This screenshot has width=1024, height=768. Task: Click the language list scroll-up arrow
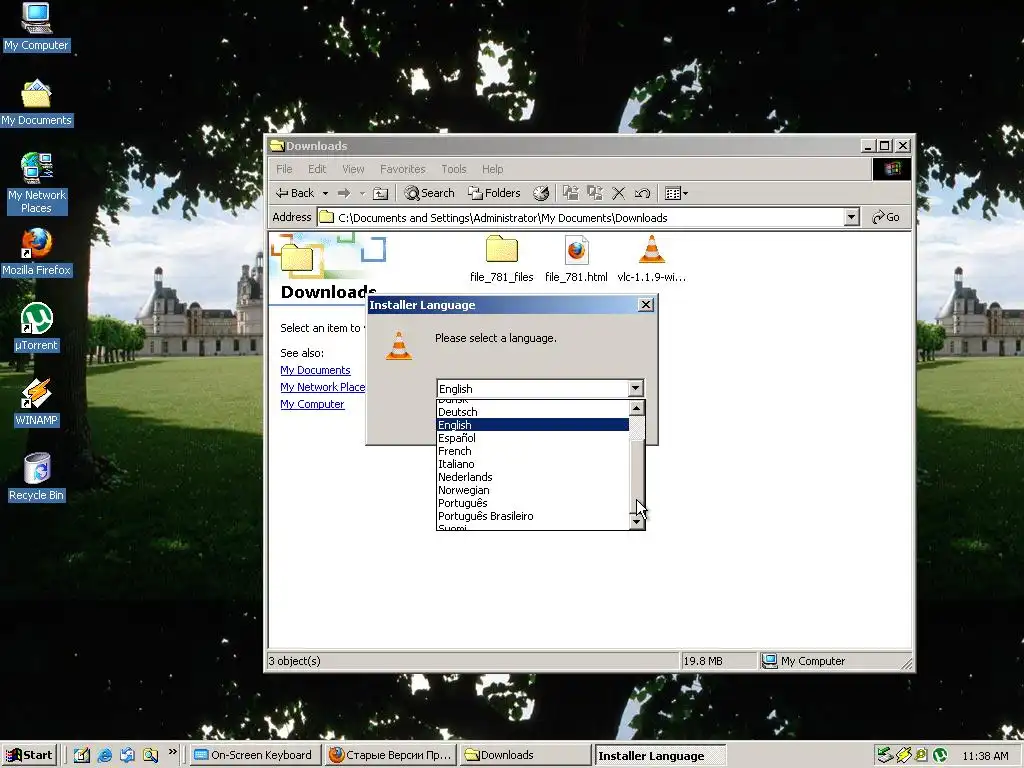tap(637, 408)
